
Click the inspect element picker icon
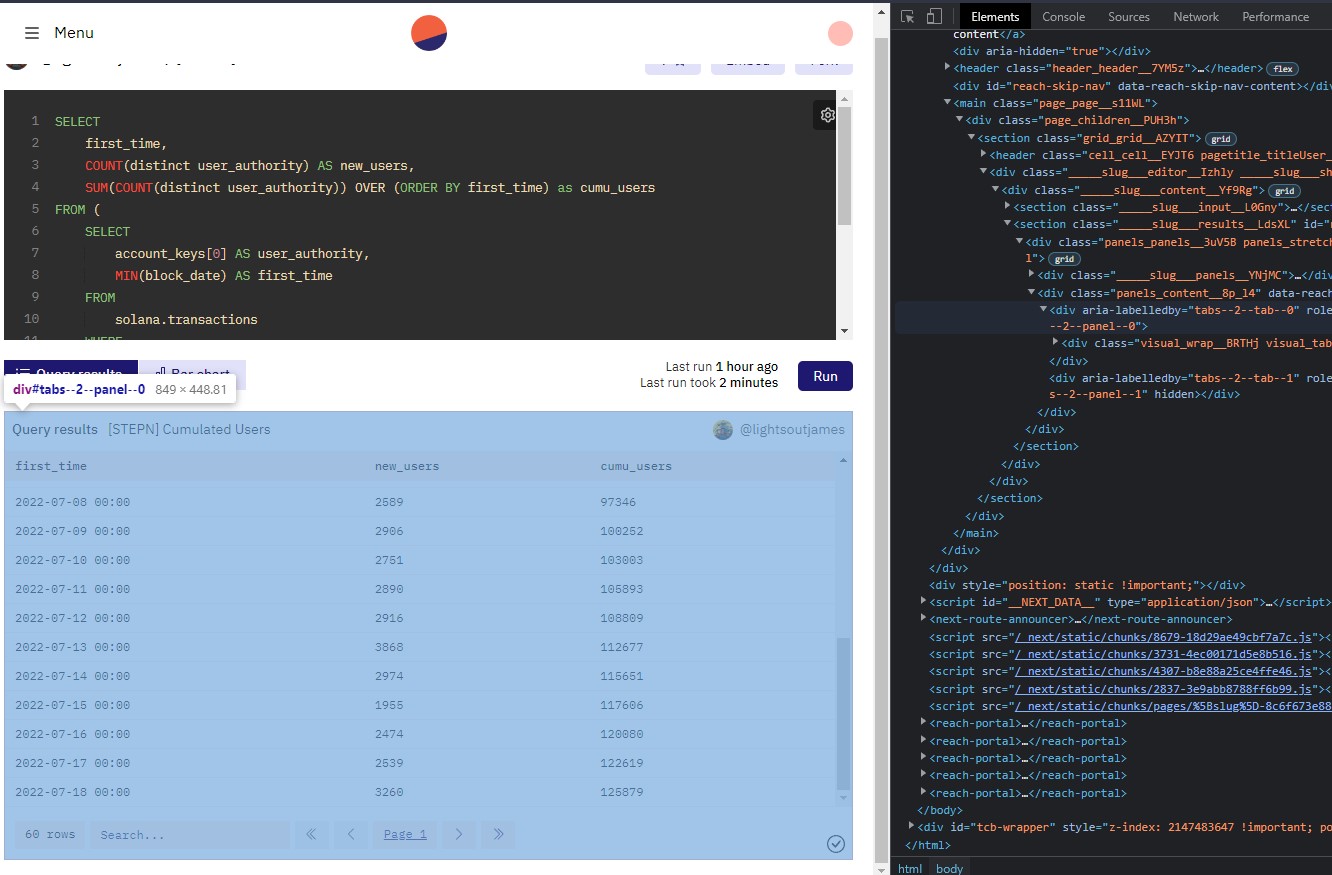pos(908,16)
